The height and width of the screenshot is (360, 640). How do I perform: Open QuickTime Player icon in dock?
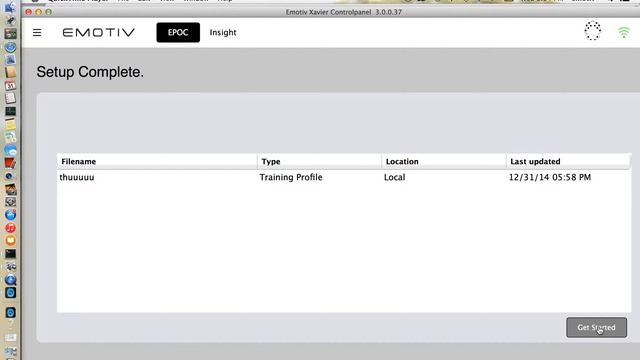click(11, 280)
